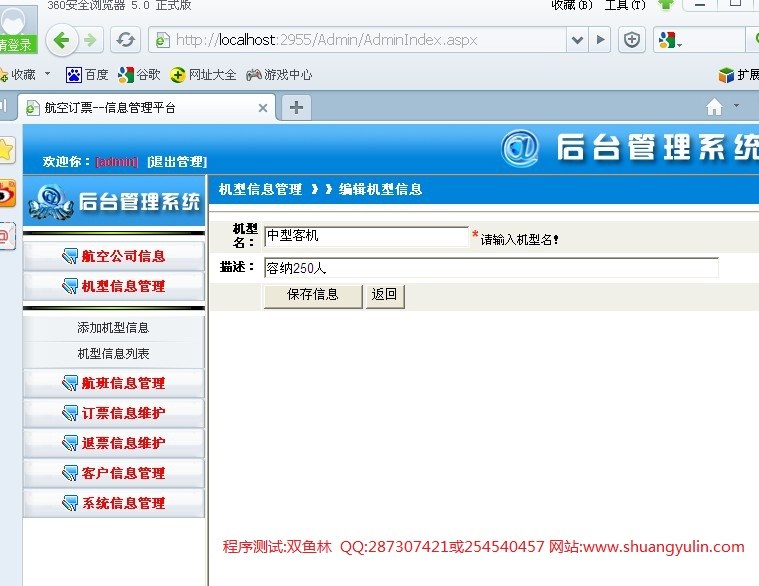759x586 pixels.
Task: Open the Google search engine selector
Action: tap(670, 40)
